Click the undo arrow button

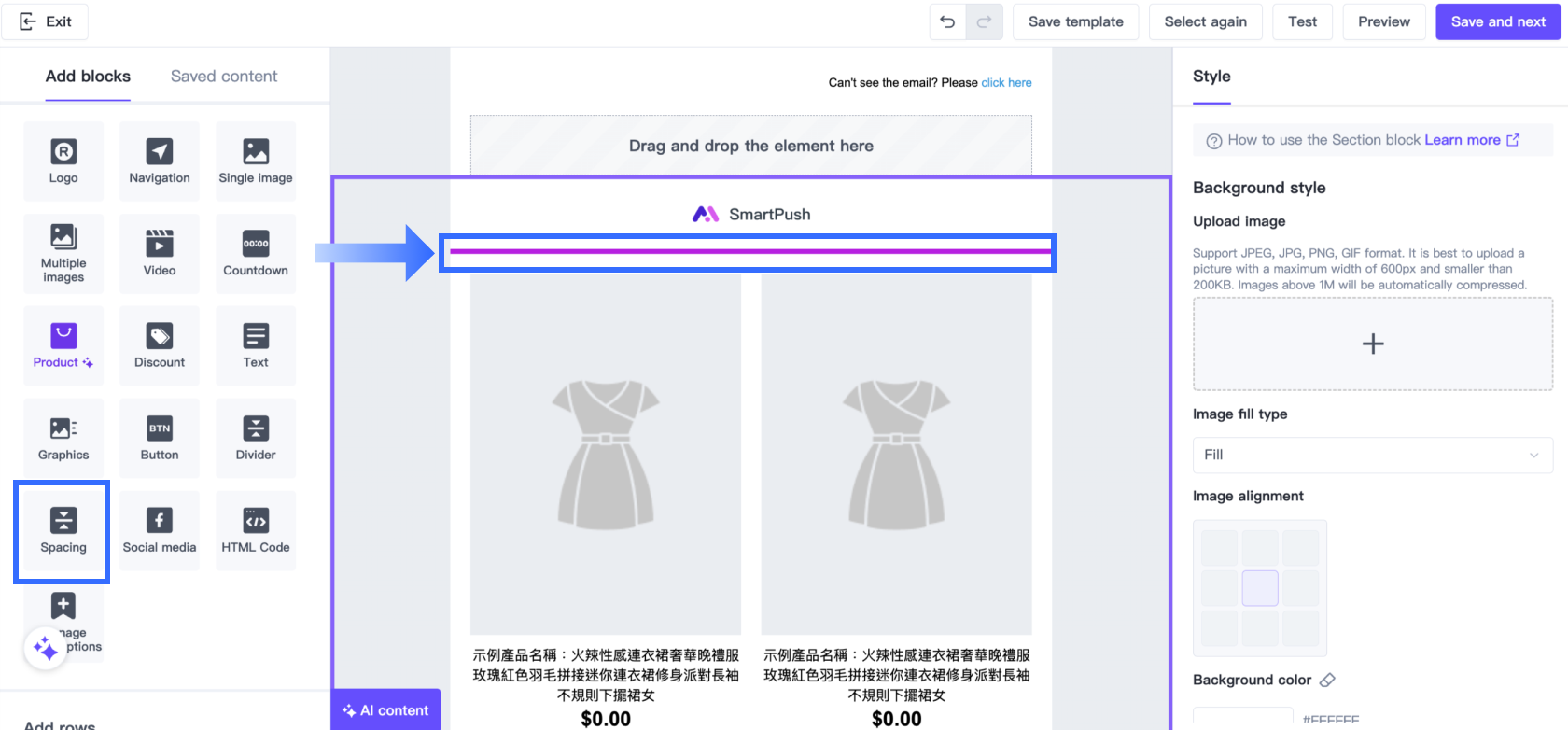(x=947, y=21)
